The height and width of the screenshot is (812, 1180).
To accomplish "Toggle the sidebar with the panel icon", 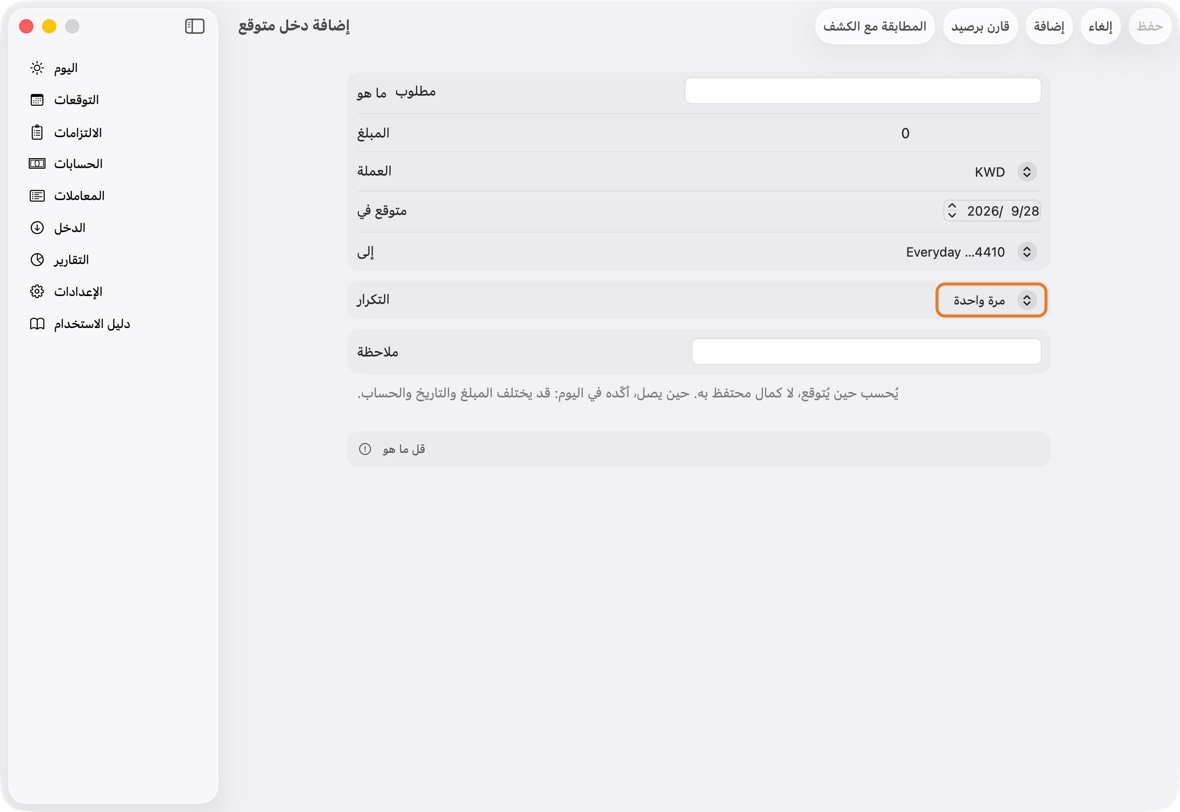I will click(x=195, y=26).
